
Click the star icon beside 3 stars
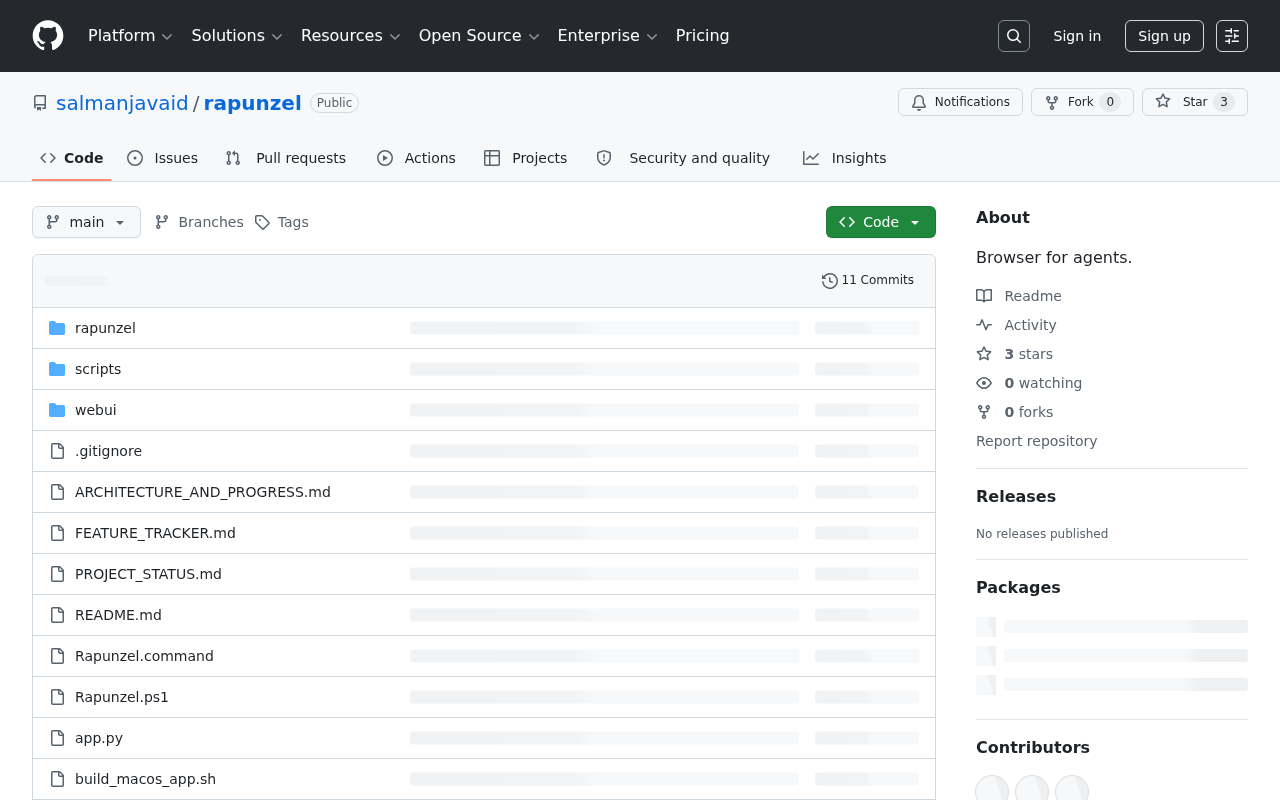(x=984, y=354)
